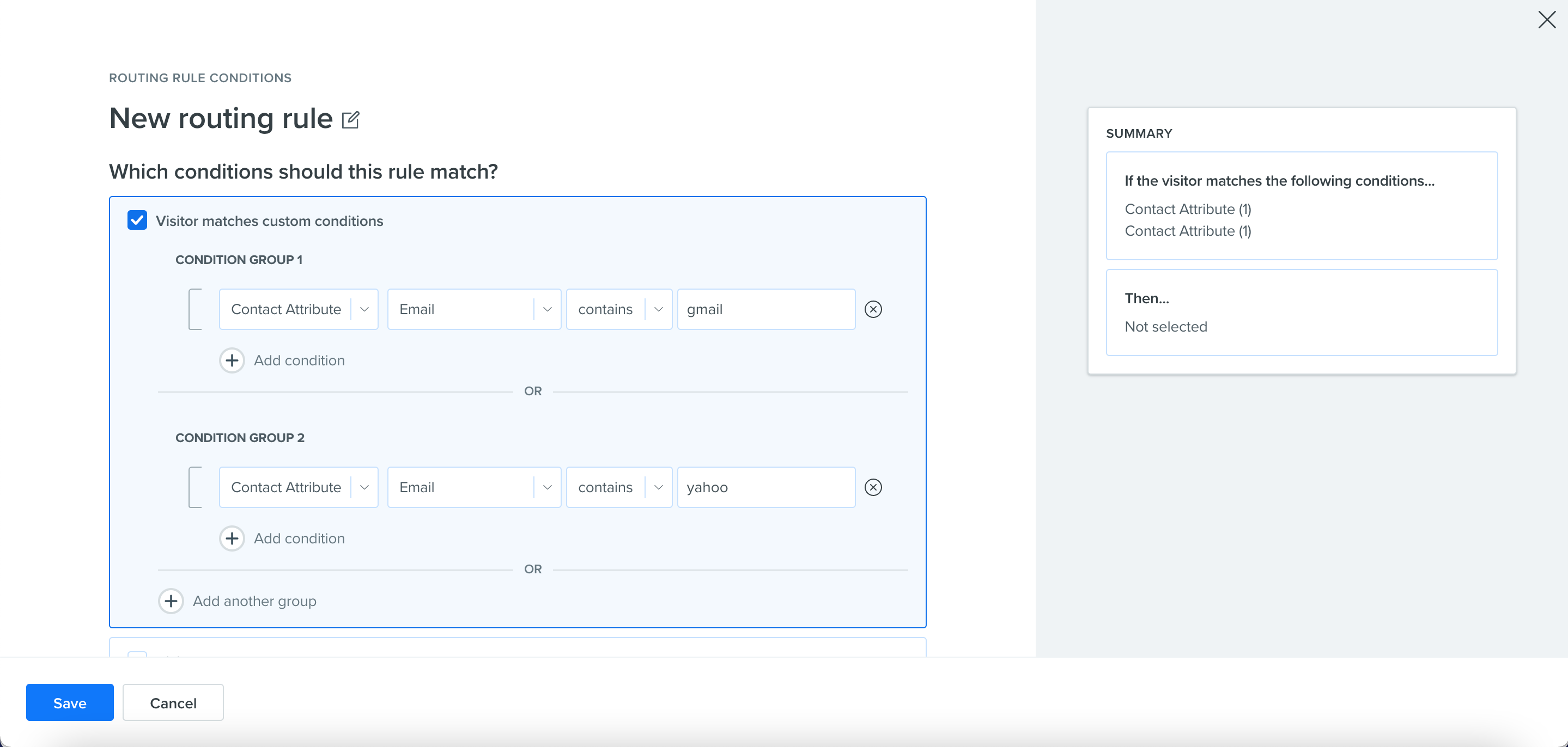
Task: Open Email dropdown in Condition Group 1
Action: (474, 309)
